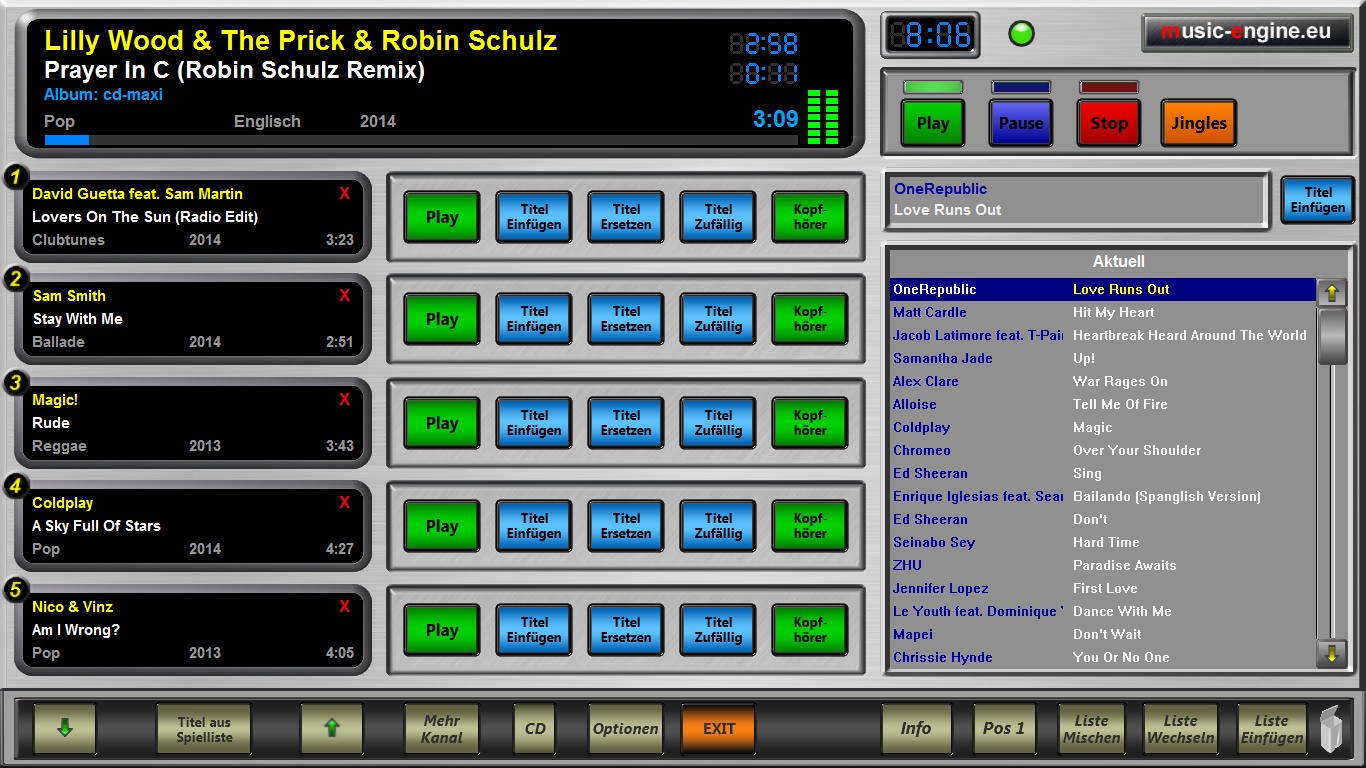
Task: Click Titel Ersetzen next to the Magic! track
Action: (625, 423)
